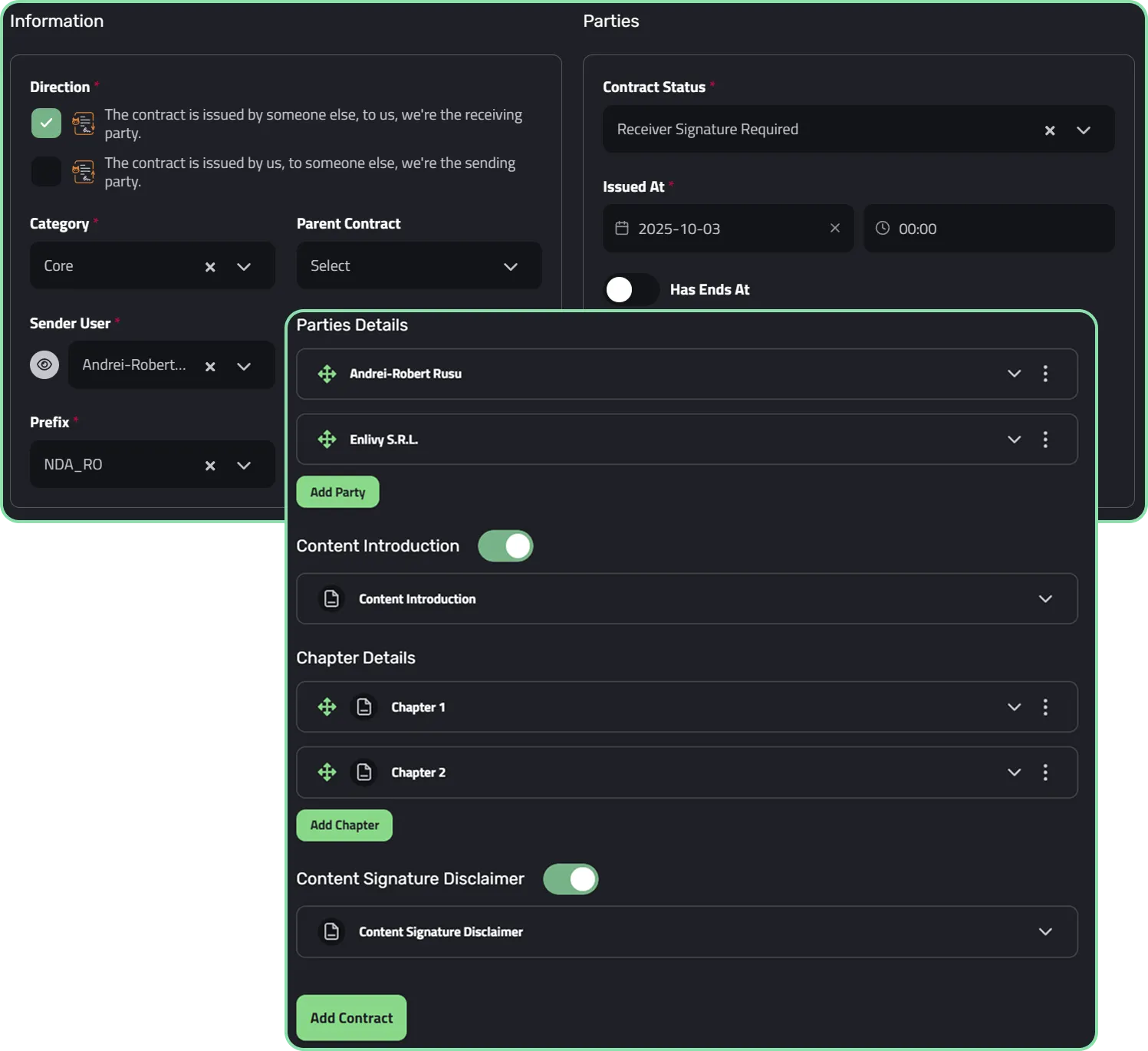Click the Chapter Details heading

(x=356, y=657)
